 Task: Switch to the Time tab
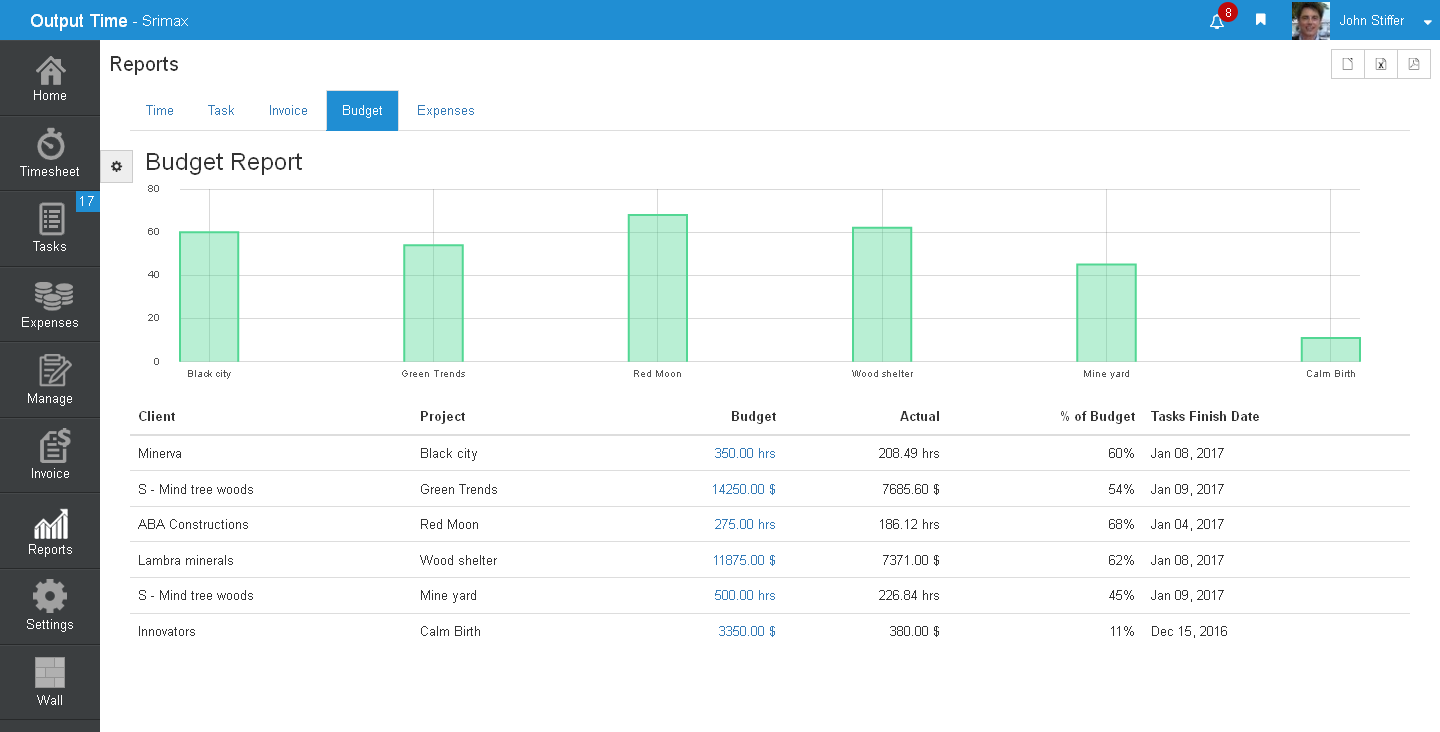pyautogui.click(x=160, y=111)
